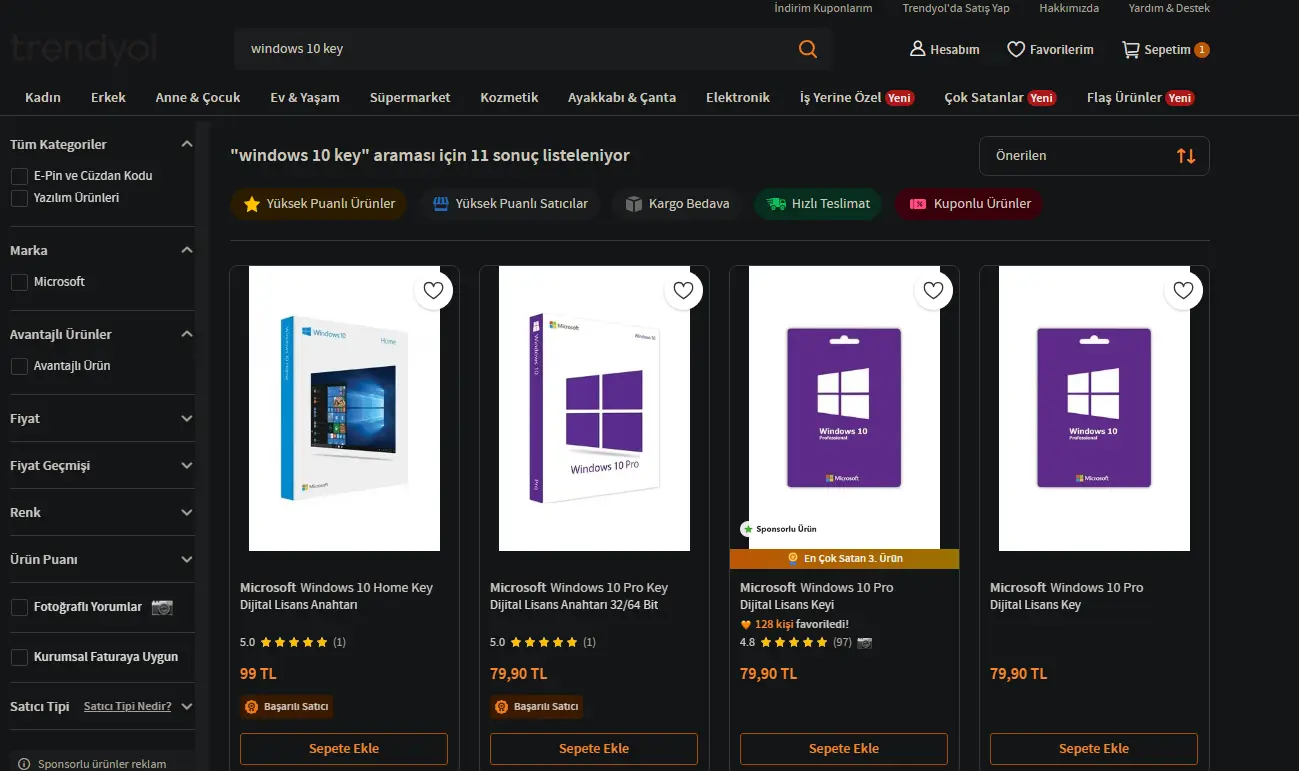Open Hesabım account menu
This screenshot has height=771, width=1299.
[944, 49]
